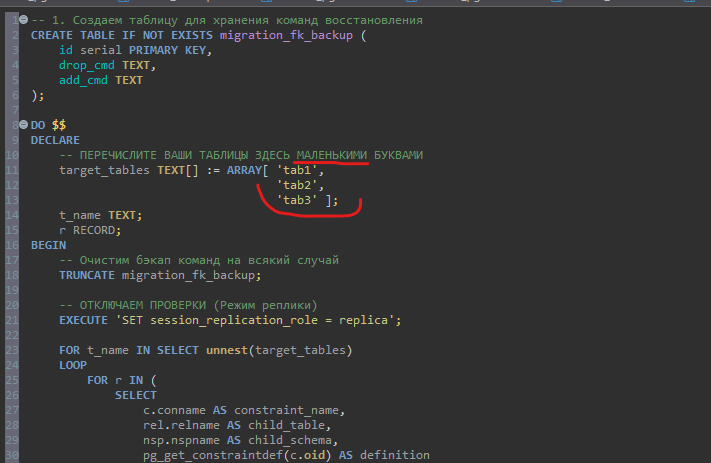
Task: Collapse the fold marker on line 1
Action: pyautogui.click(x=23, y=20)
